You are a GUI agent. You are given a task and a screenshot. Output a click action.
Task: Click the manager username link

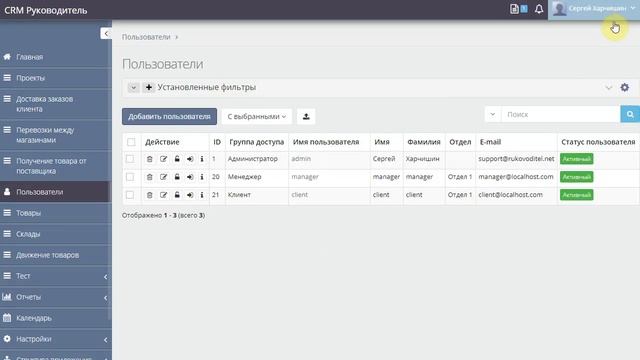[x=305, y=177]
